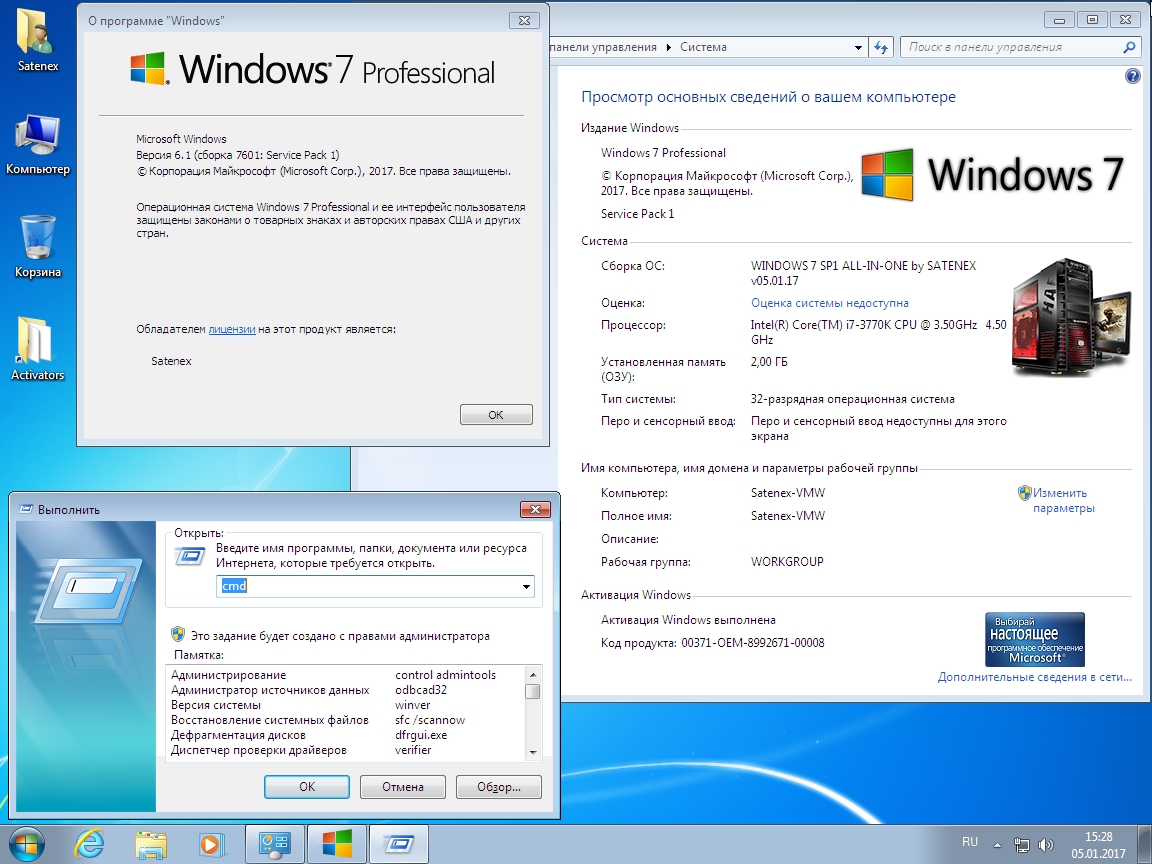Click the blue help icon in System window

[1132, 76]
